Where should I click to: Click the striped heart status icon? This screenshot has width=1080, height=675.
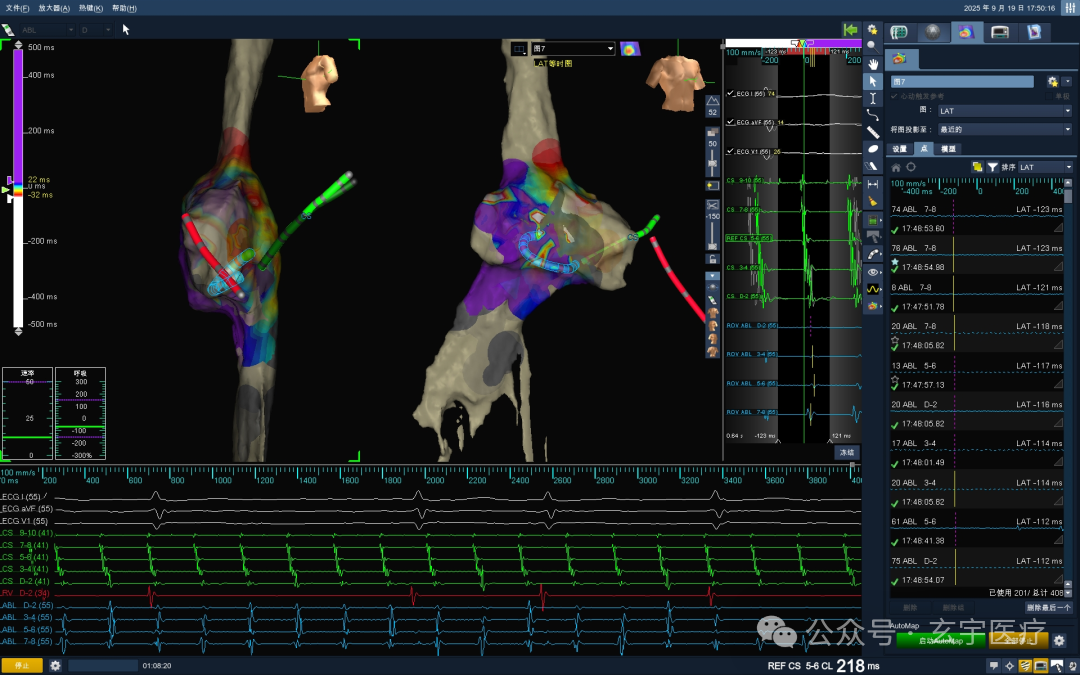pyautogui.click(x=1026, y=666)
